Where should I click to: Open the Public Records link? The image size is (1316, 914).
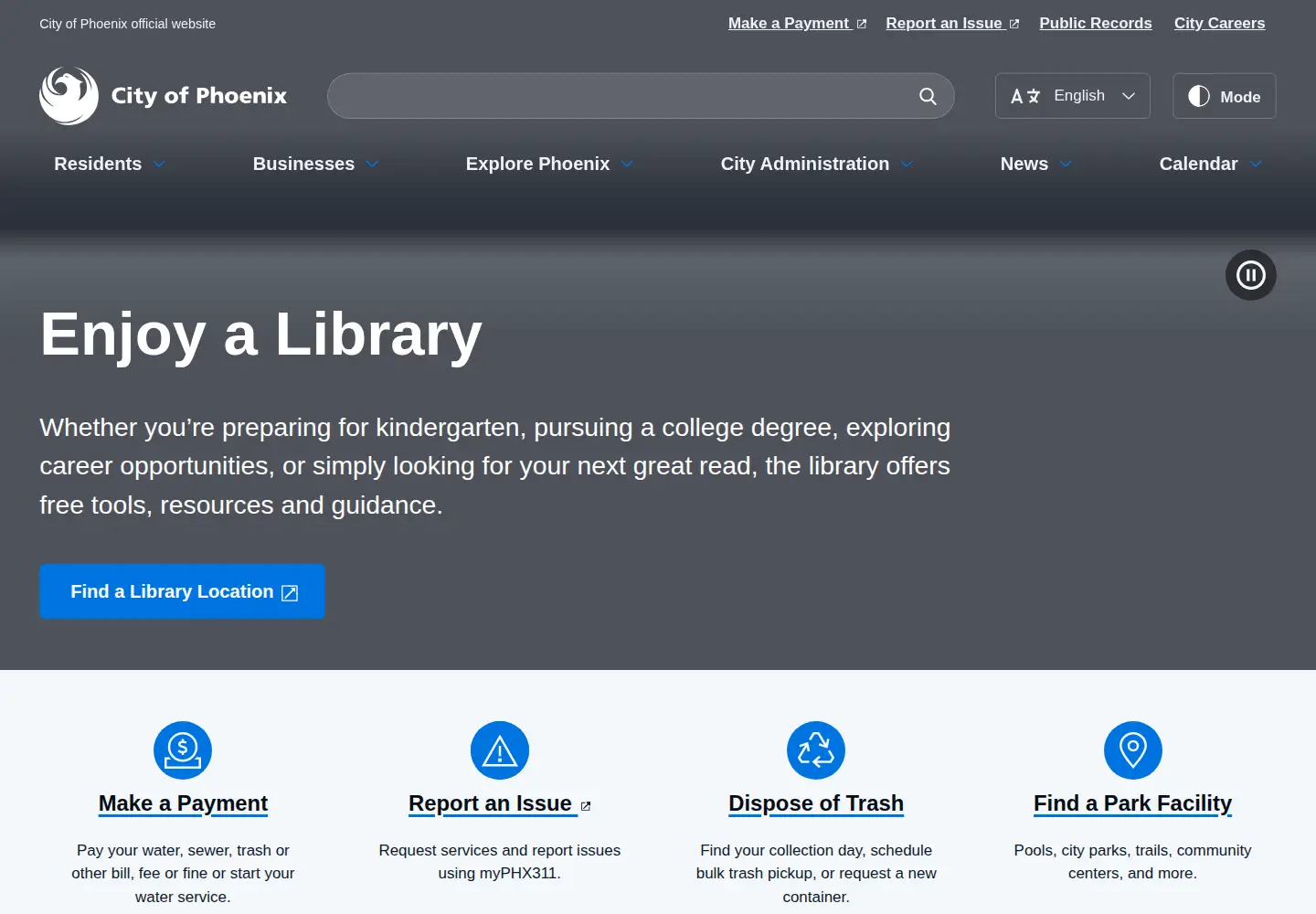pyautogui.click(x=1096, y=23)
